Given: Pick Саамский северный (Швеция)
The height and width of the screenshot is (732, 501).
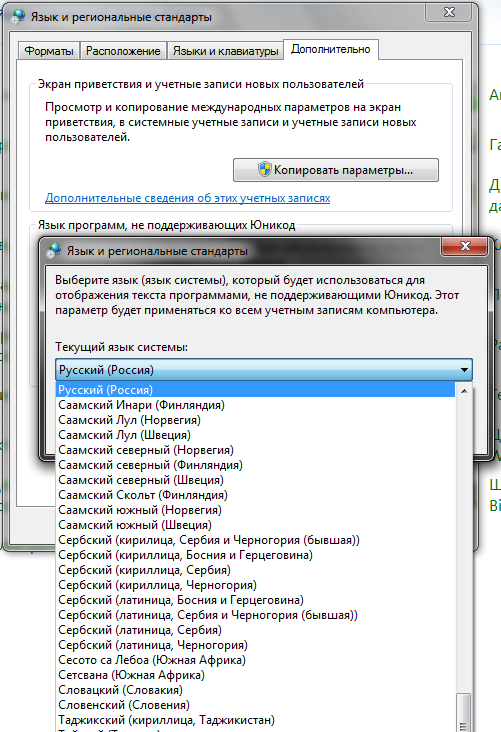Looking at the screenshot, I should click(x=255, y=480).
